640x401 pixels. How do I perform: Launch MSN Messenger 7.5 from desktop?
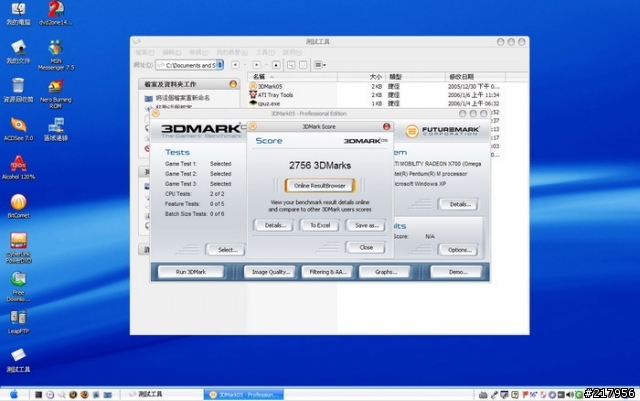point(56,55)
